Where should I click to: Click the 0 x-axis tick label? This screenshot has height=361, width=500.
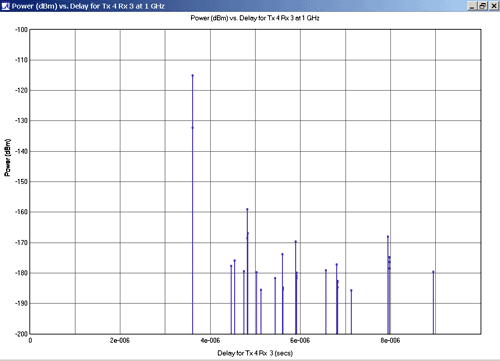click(30, 340)
